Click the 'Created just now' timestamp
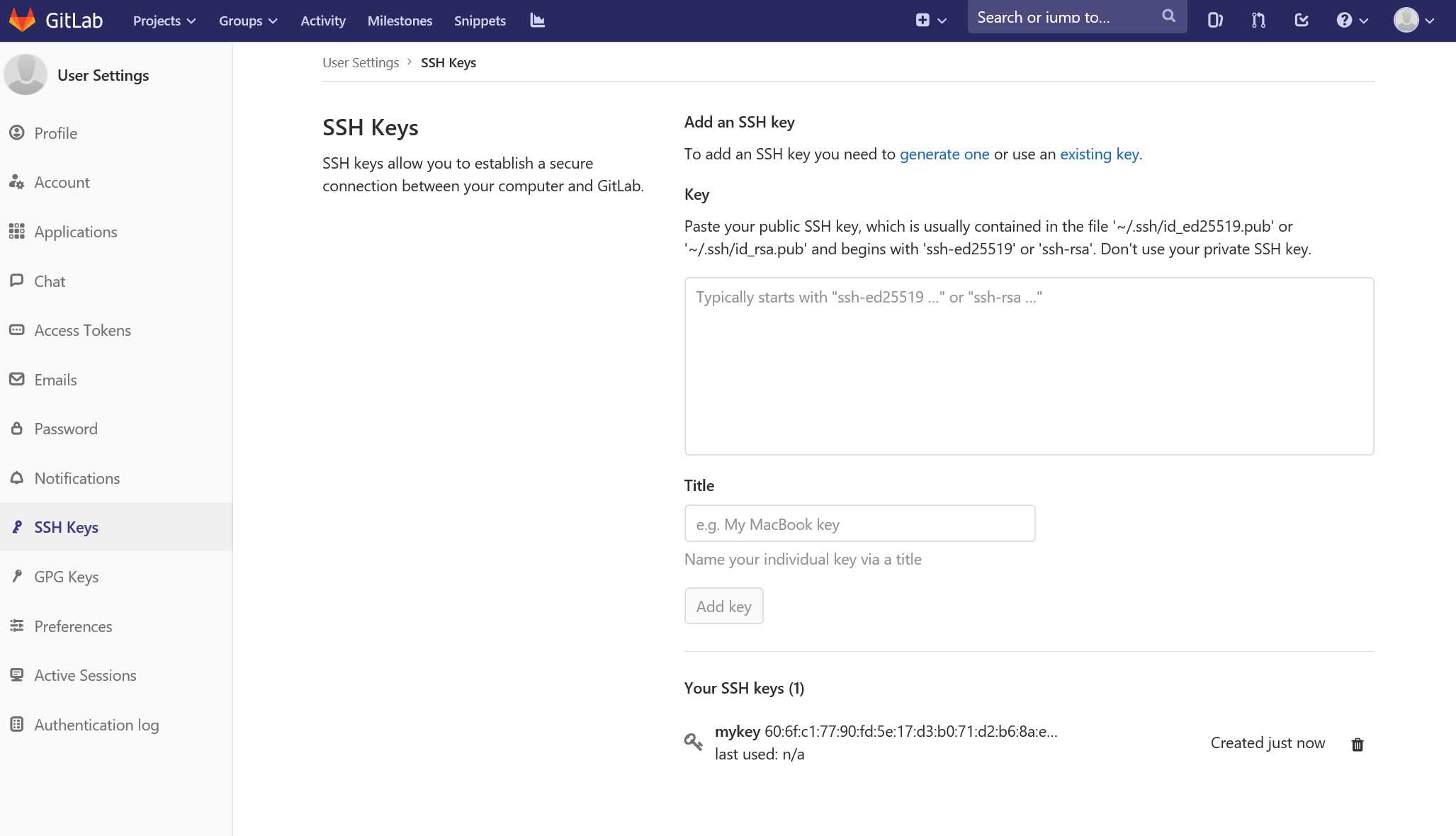Screen dimensions: 1456x836 [1268, 742]
